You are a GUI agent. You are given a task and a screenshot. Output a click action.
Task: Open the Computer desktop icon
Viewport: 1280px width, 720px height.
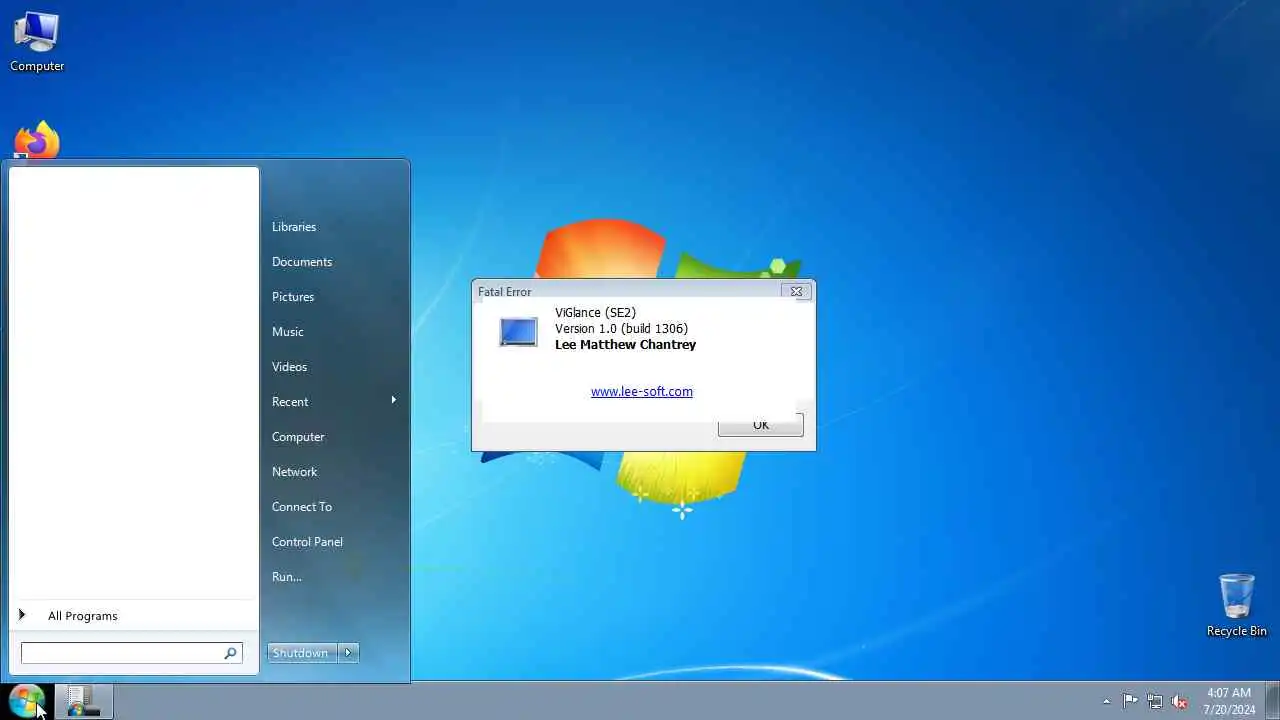[x=37, y=41]
